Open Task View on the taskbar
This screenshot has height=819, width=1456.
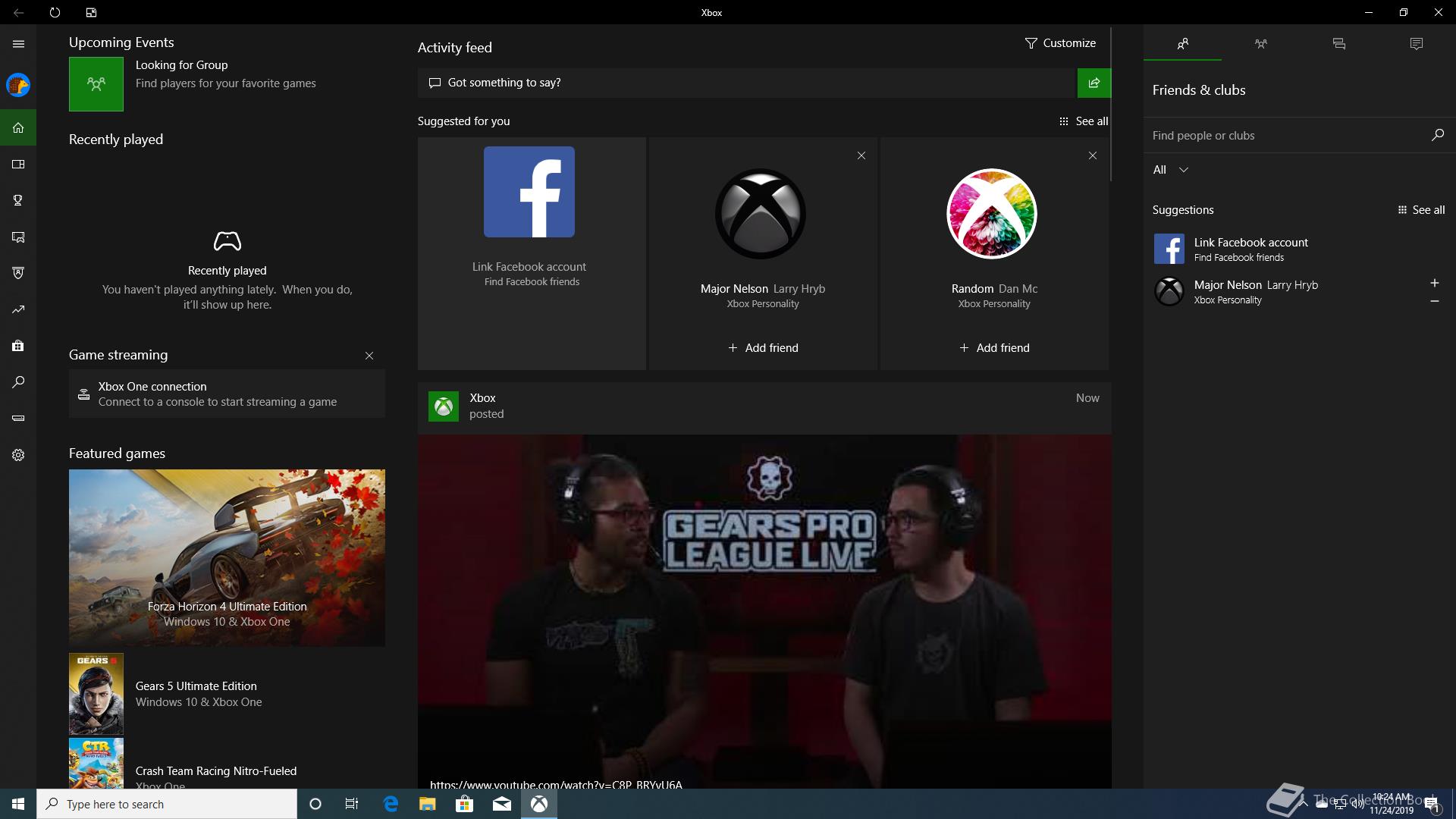(x=352, y=804)
